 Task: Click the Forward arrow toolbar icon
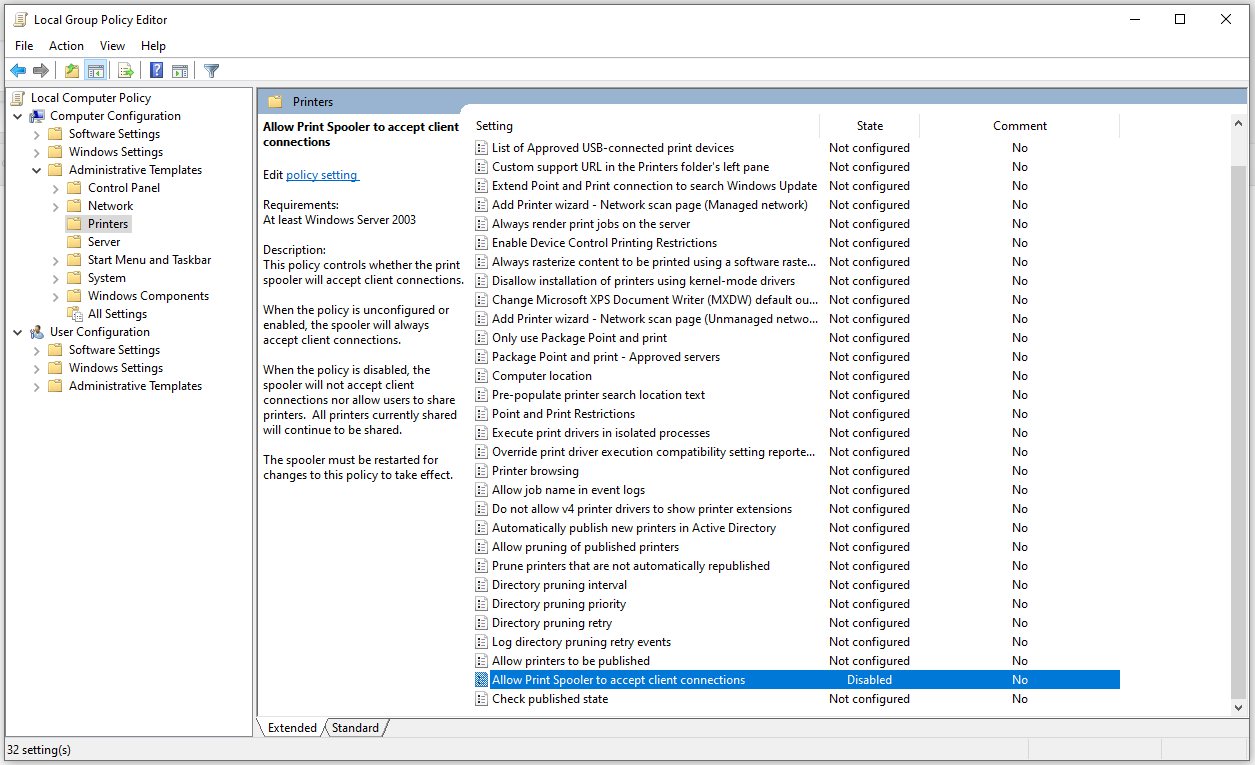(x=41, y=71)
